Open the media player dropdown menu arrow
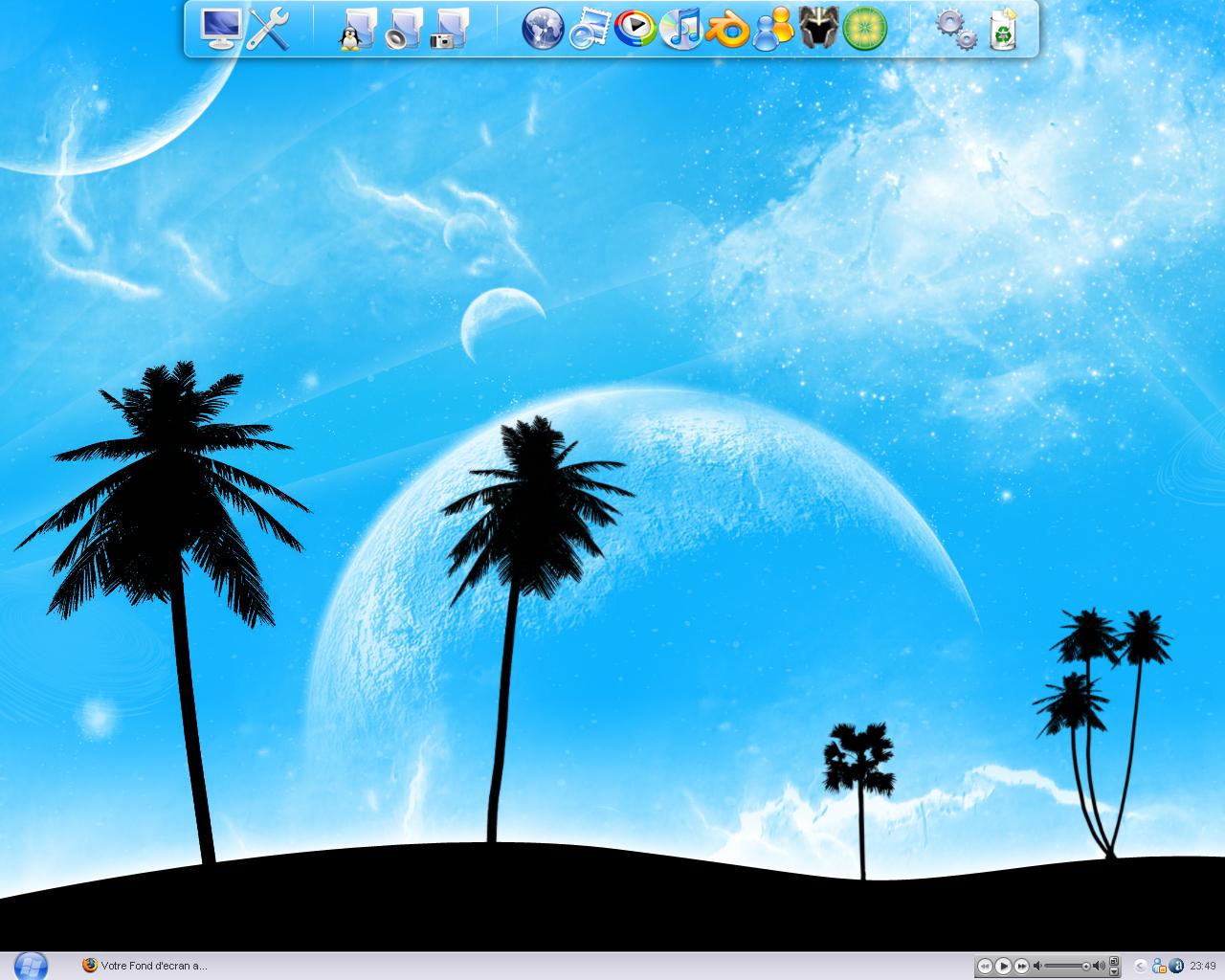 point(1114,971)
